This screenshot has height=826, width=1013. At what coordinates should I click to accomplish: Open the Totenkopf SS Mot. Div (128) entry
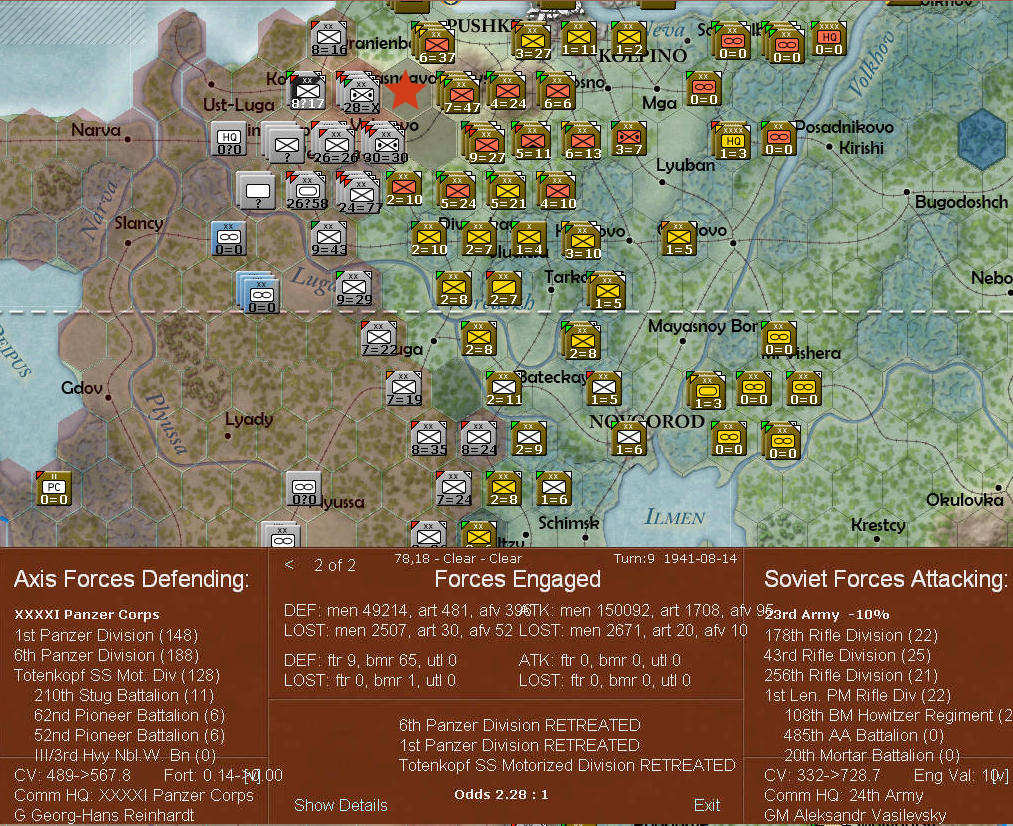click(x=117, y=675)
